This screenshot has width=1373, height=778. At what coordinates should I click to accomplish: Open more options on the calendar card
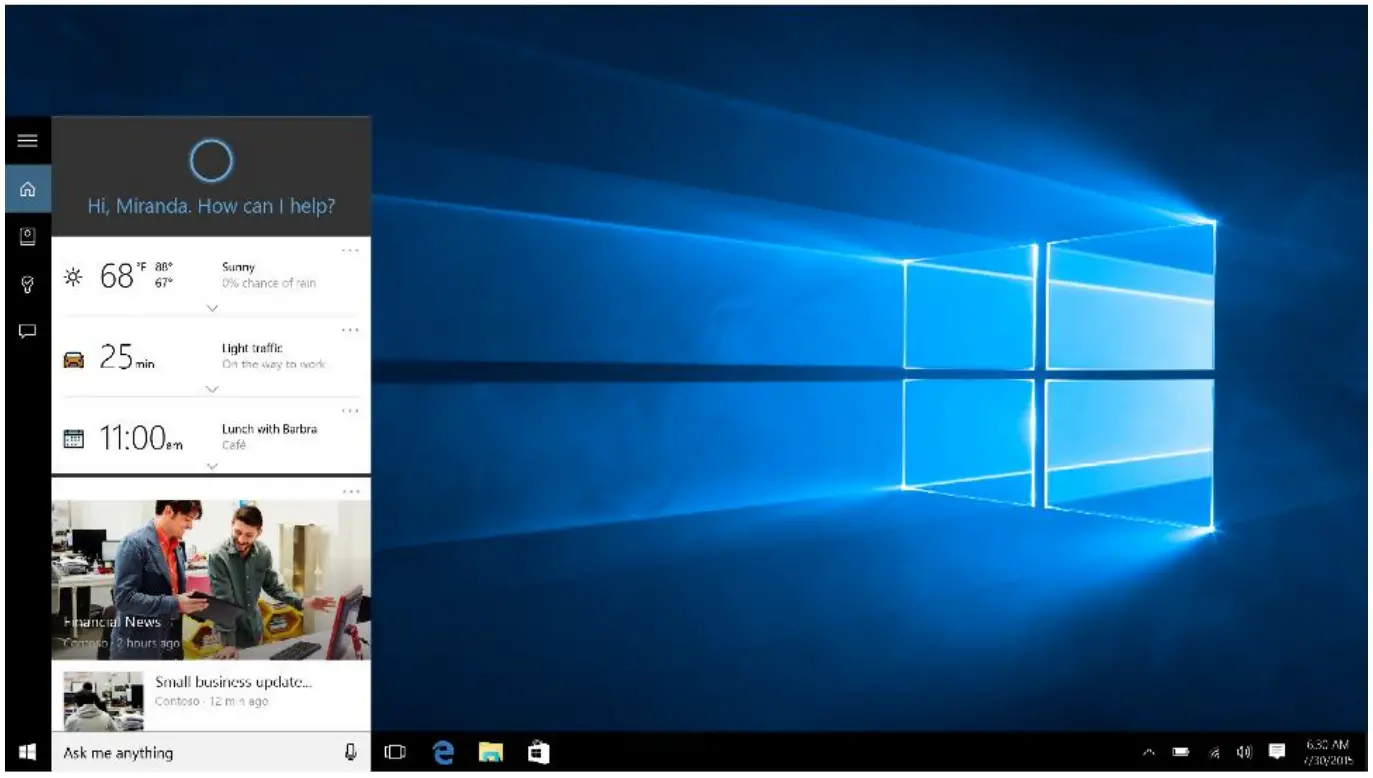pos(350,410)
